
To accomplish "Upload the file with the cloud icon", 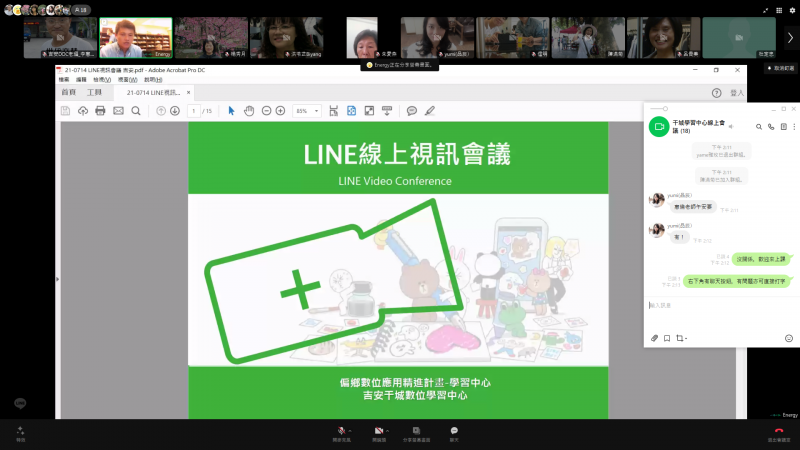I will (x=83, y=111).
